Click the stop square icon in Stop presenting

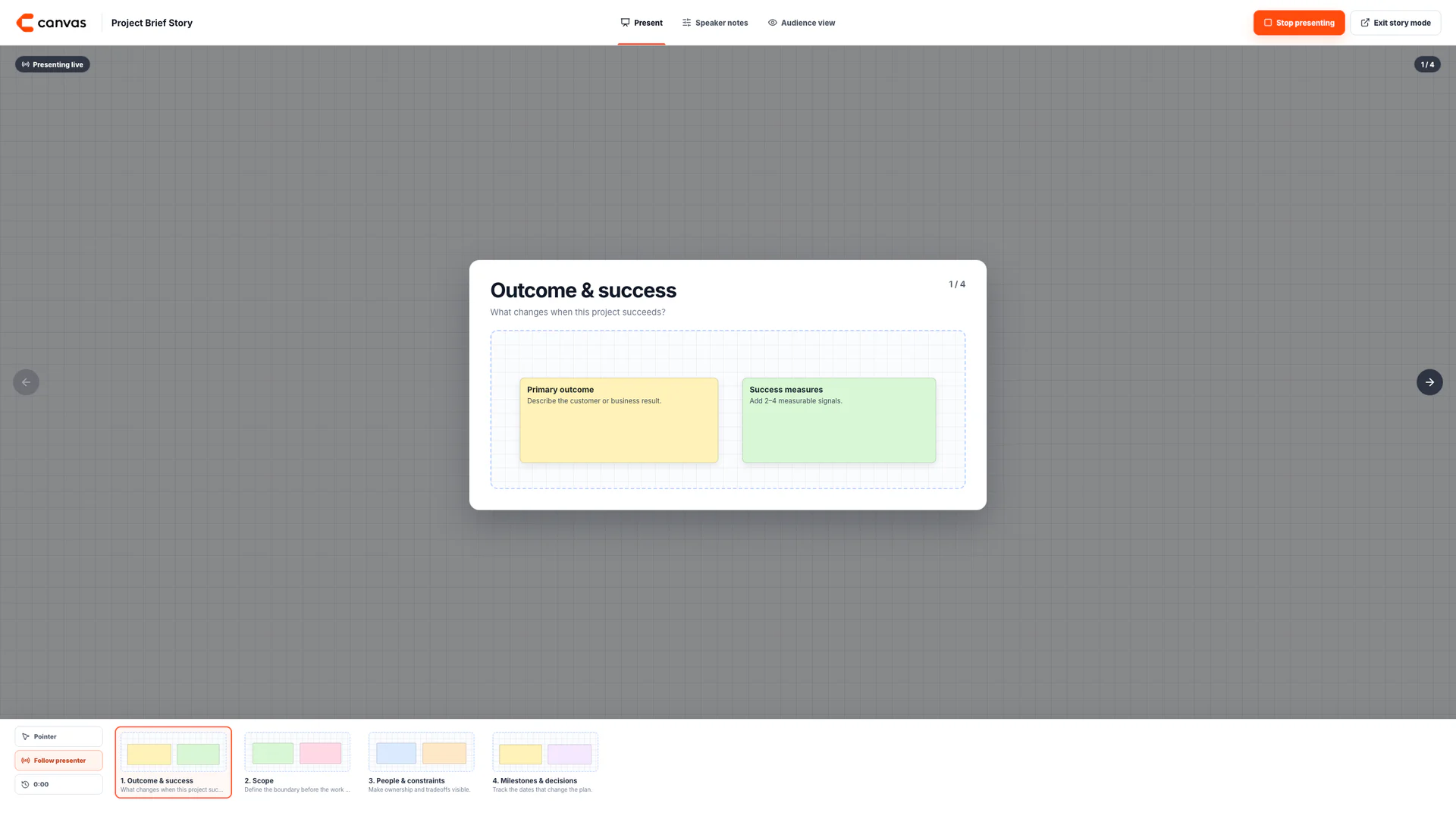tap(1268, 23)
